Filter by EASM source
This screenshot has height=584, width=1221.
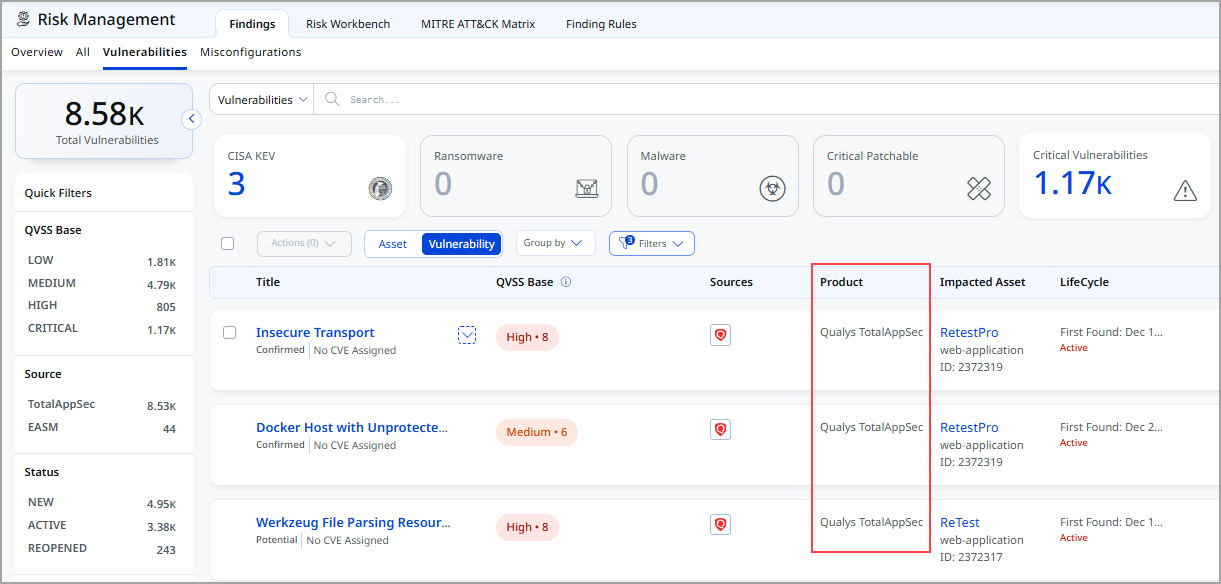pos(102,427)
